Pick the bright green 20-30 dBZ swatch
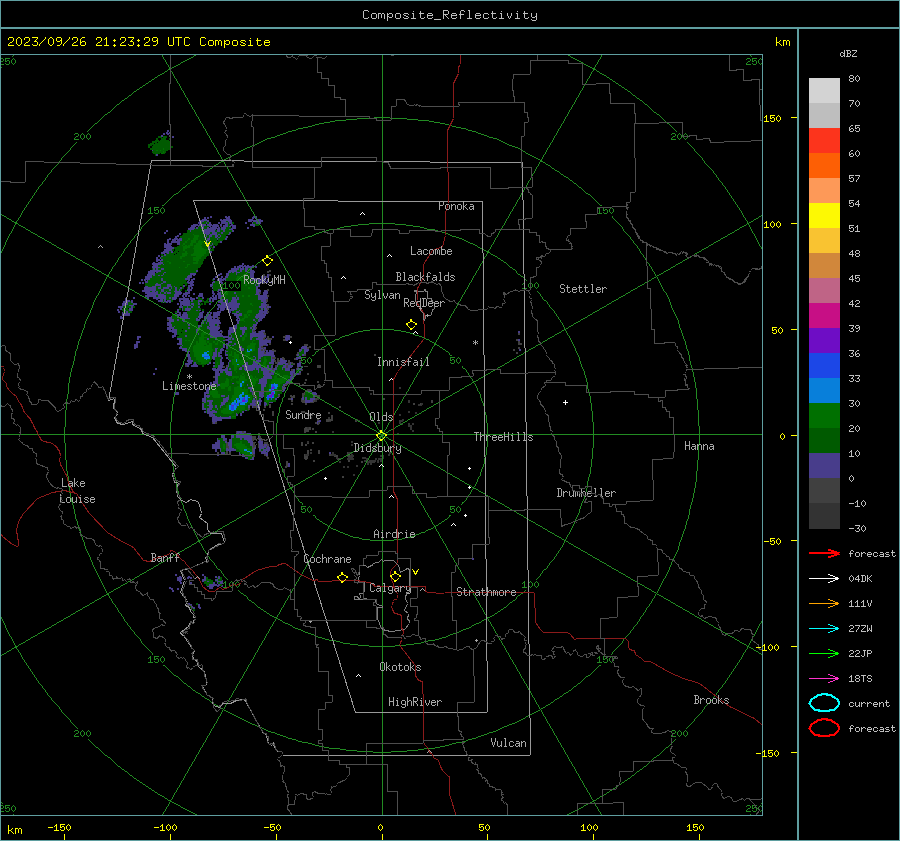Viewport: 900px width, 841px height. [x=824, y=416]
